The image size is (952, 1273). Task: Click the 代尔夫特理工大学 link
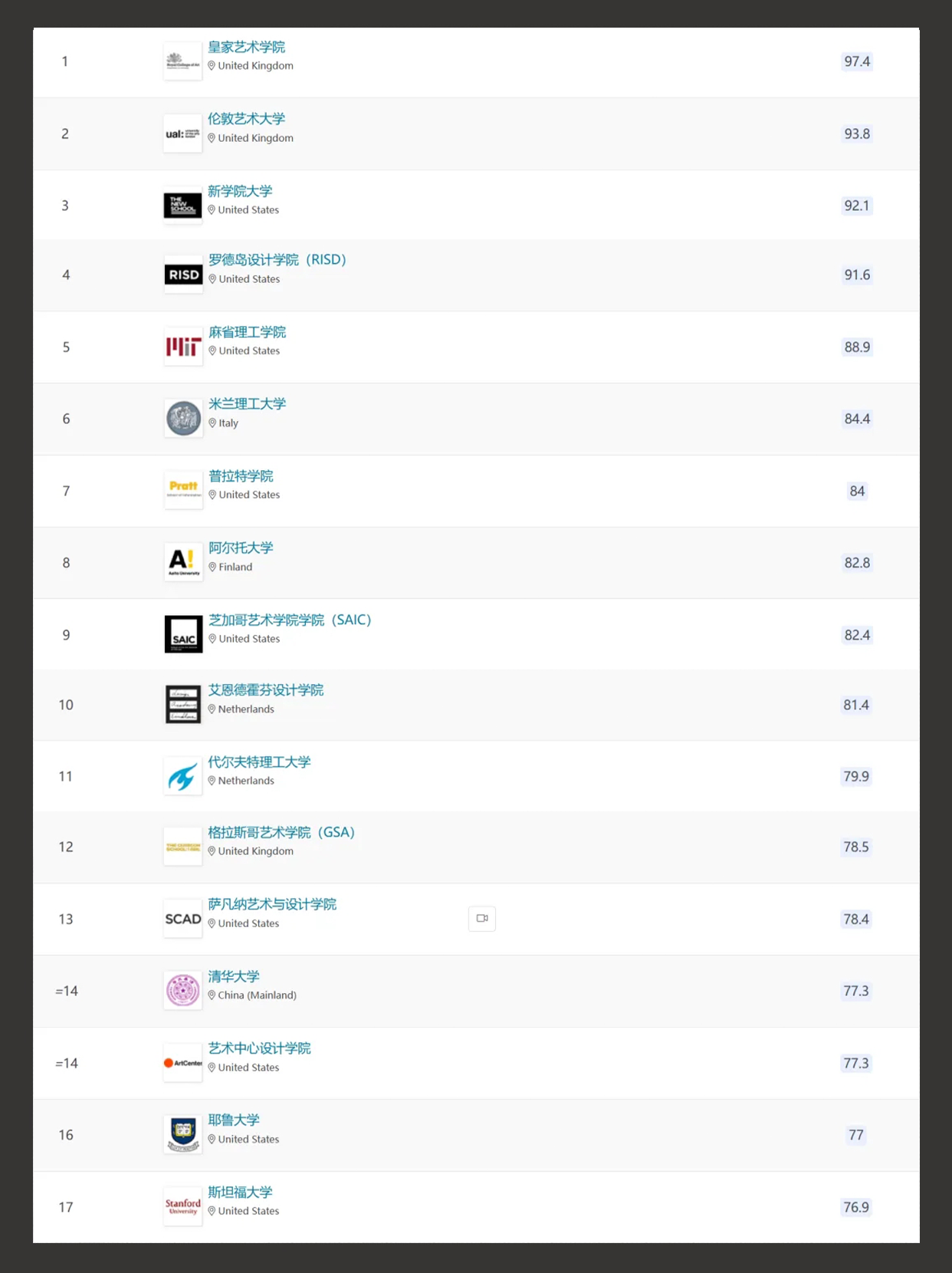point(259,762)
